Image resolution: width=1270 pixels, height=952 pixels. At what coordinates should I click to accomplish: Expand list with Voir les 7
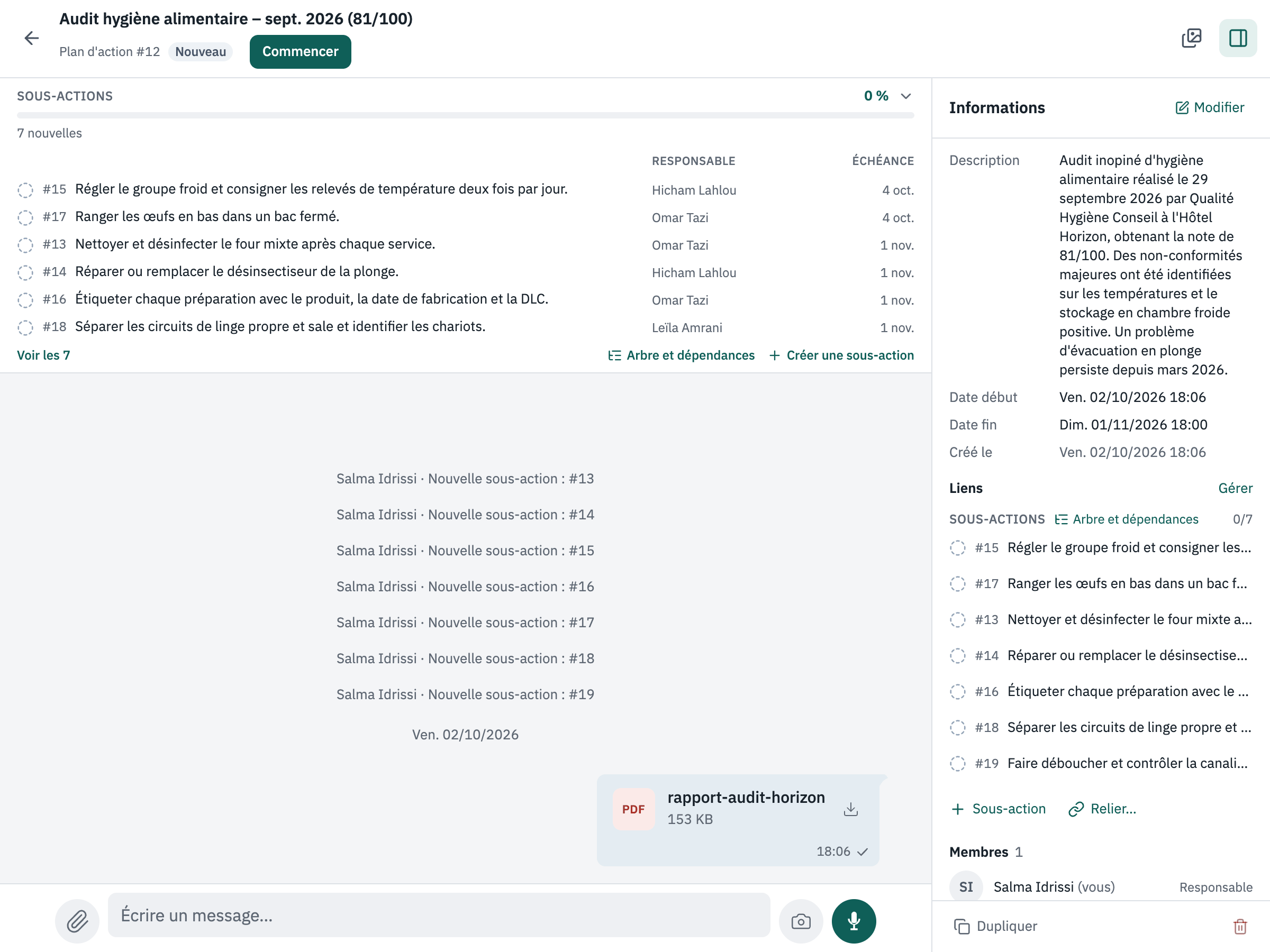[43, 355]
